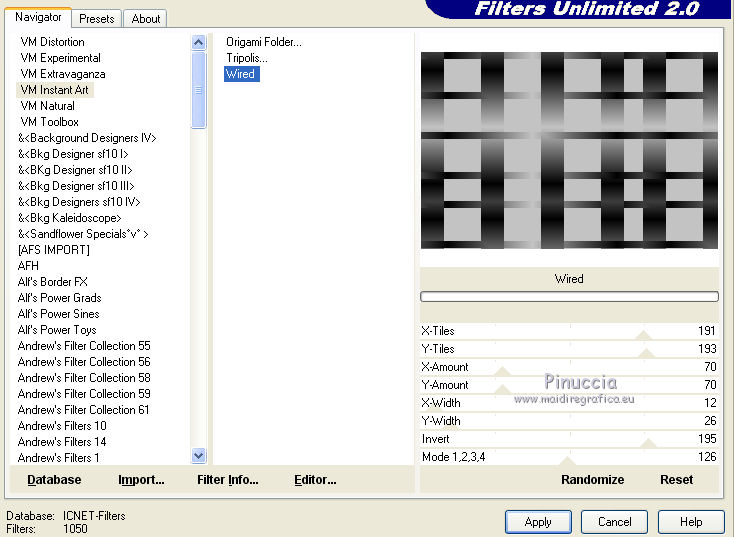
Task: Open Filter Info...
Action: pos(228,479)
